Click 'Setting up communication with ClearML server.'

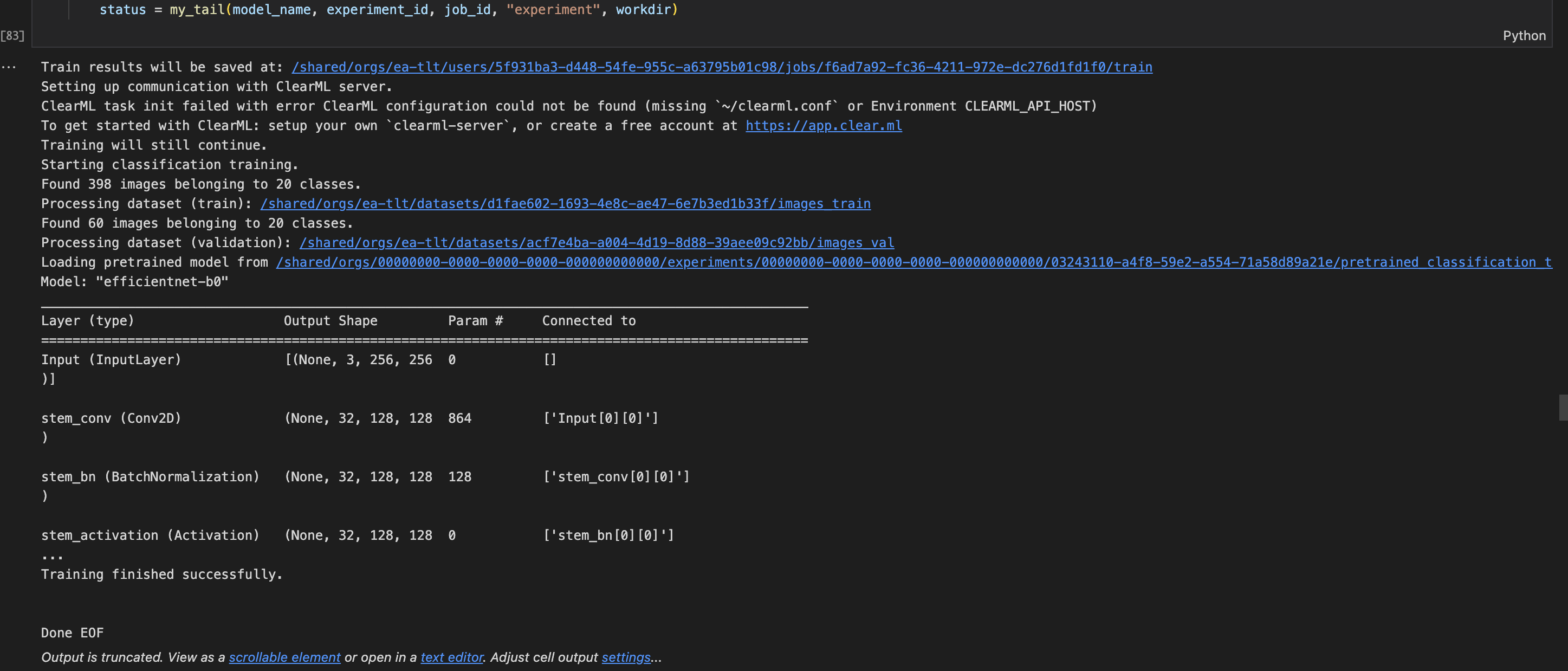click(x=217, y=87)
